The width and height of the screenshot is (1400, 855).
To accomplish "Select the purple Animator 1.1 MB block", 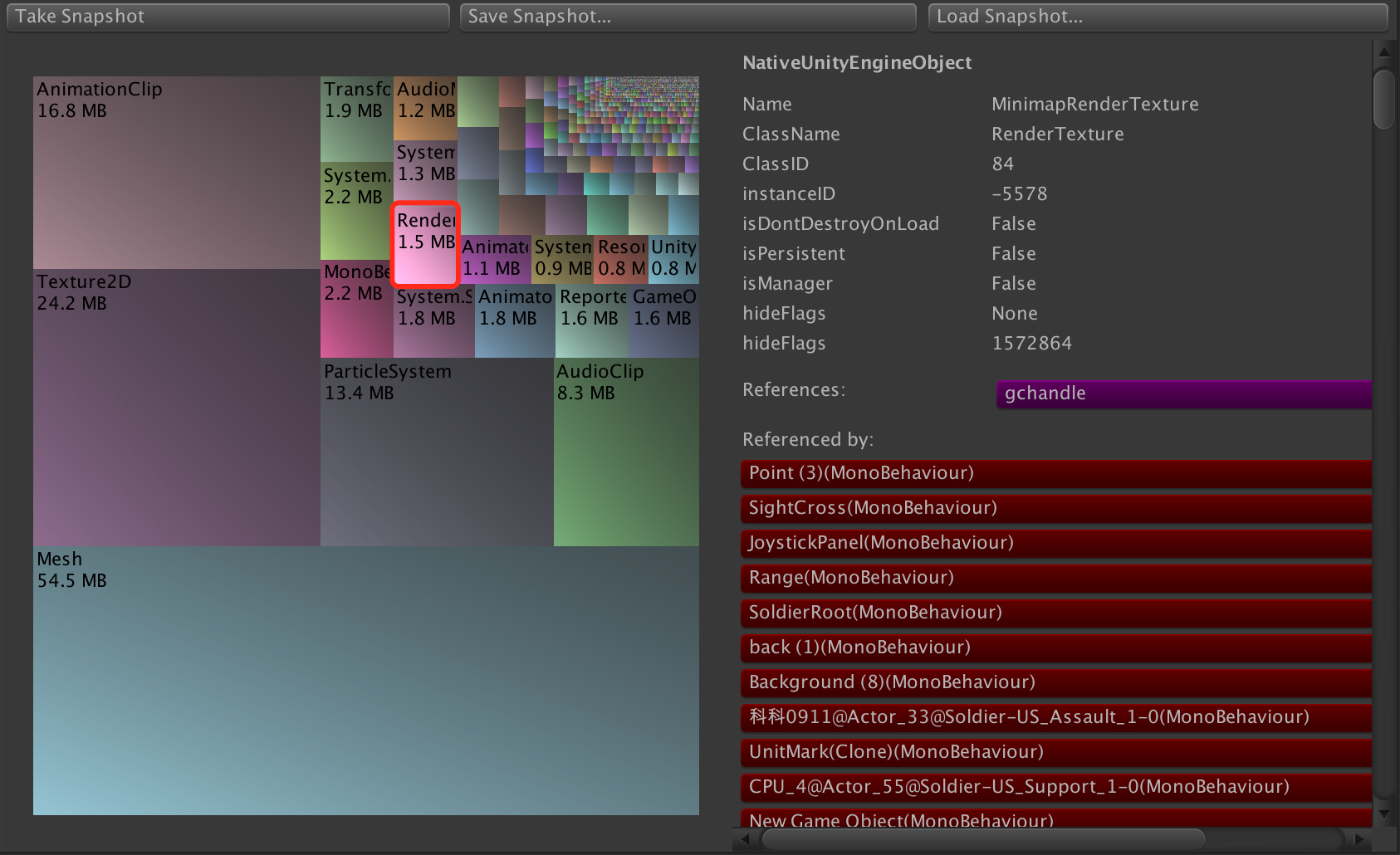I will (496, 259).
